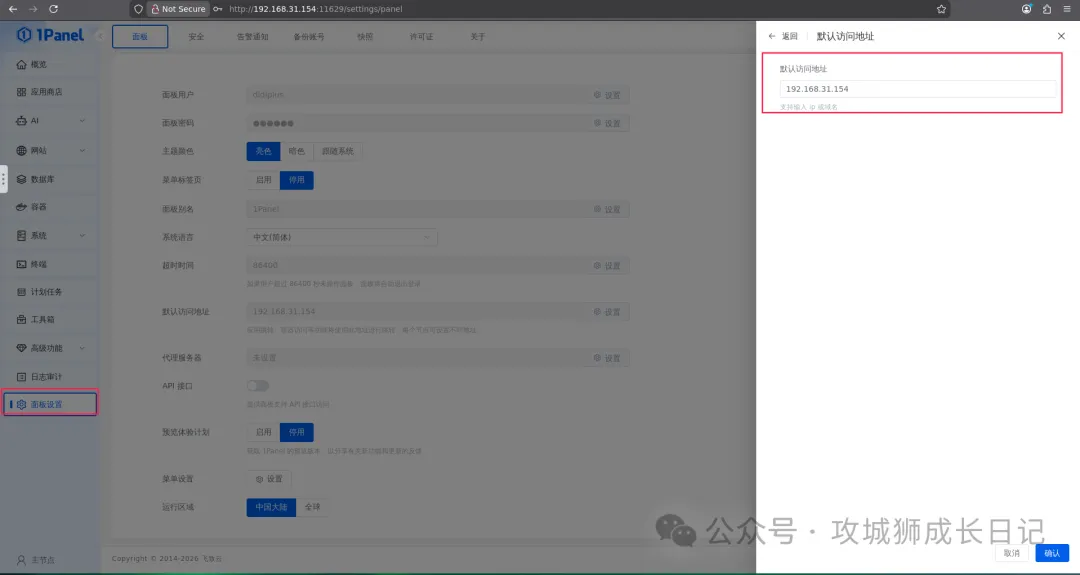
Task: Click the 概览 overview home icon
Action: tap(22, 65)
